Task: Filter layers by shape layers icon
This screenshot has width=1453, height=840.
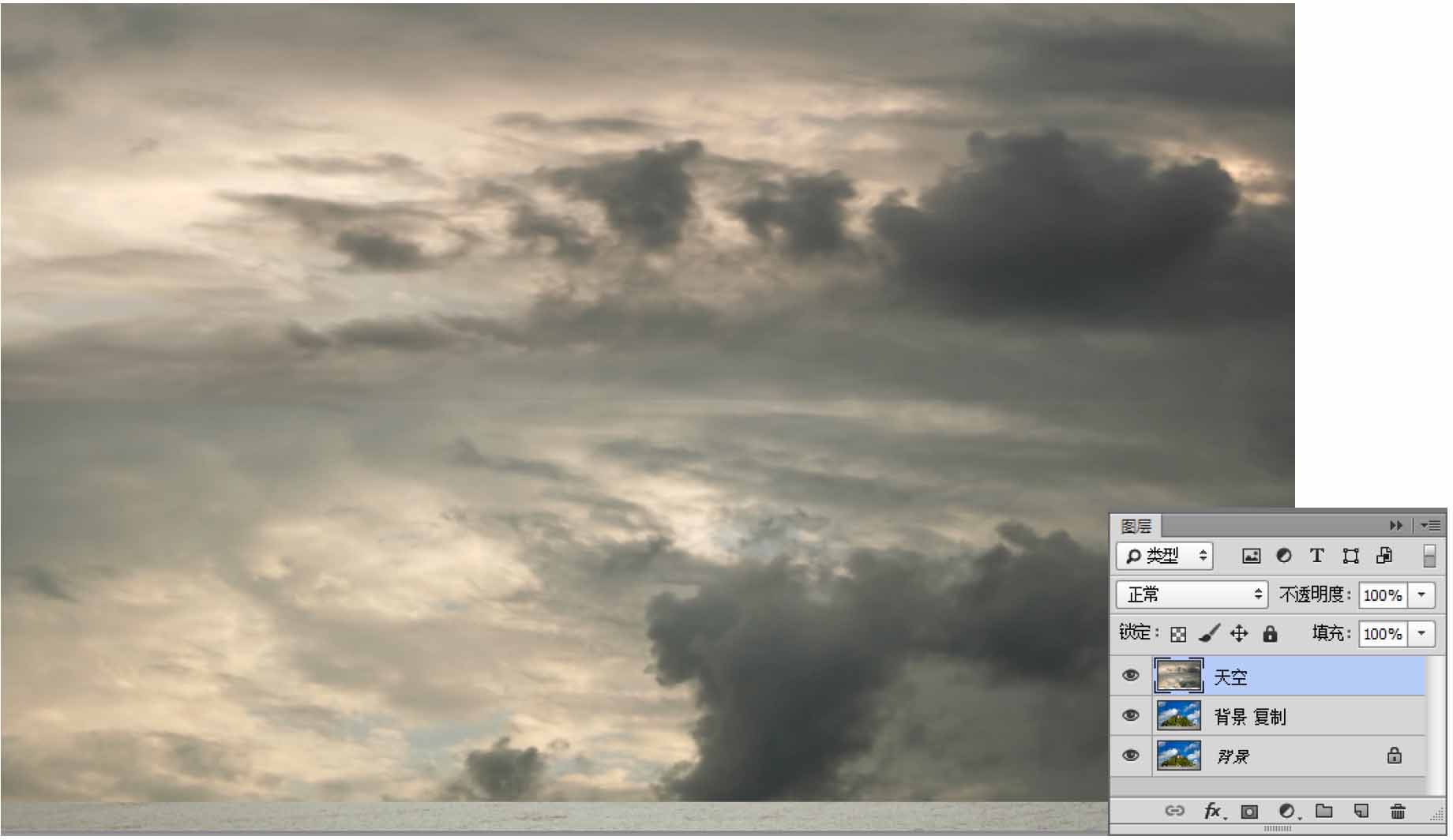Action: point(1350,556)
